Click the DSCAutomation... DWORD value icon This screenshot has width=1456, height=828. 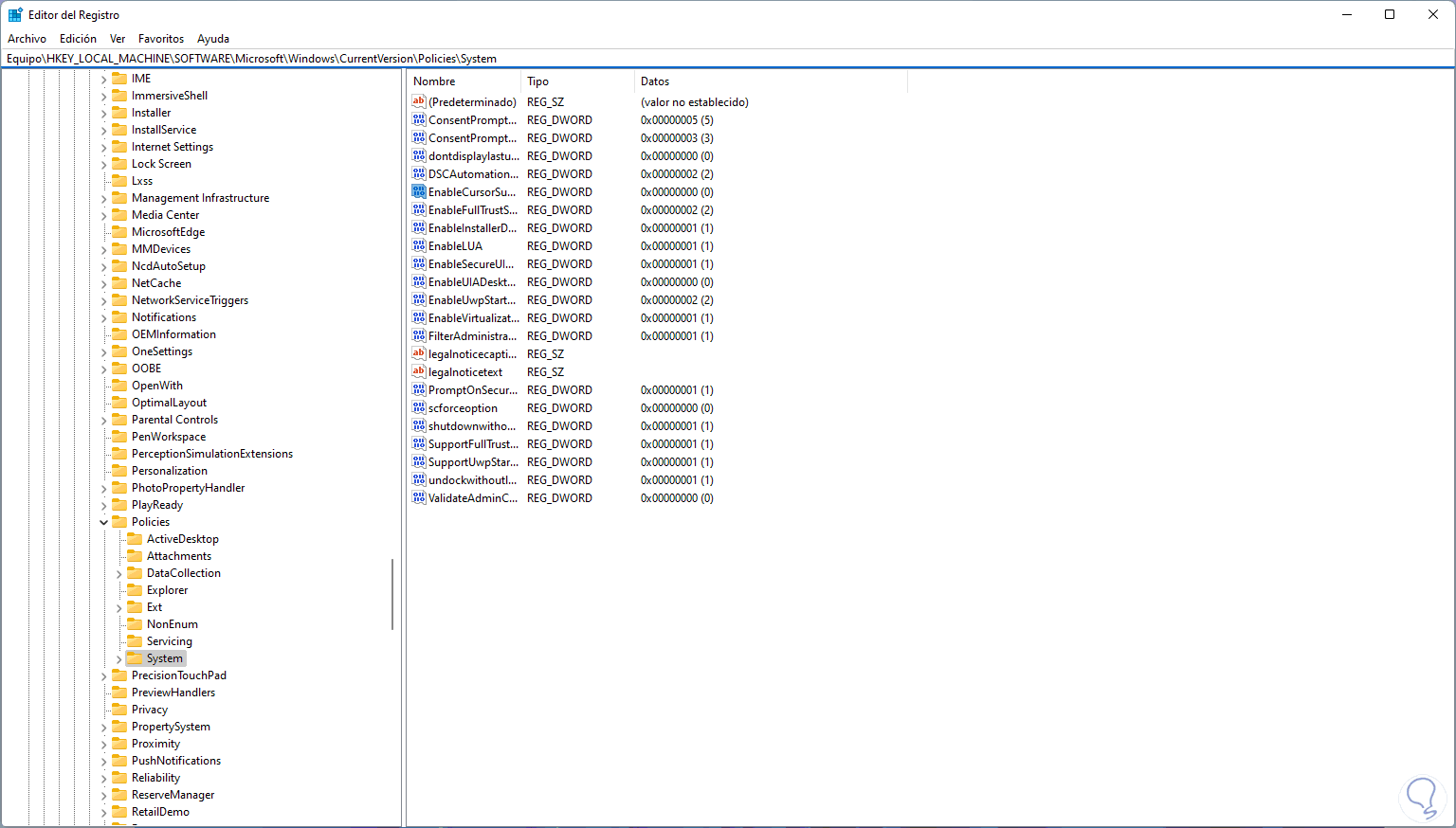click(x=419, y=173)
